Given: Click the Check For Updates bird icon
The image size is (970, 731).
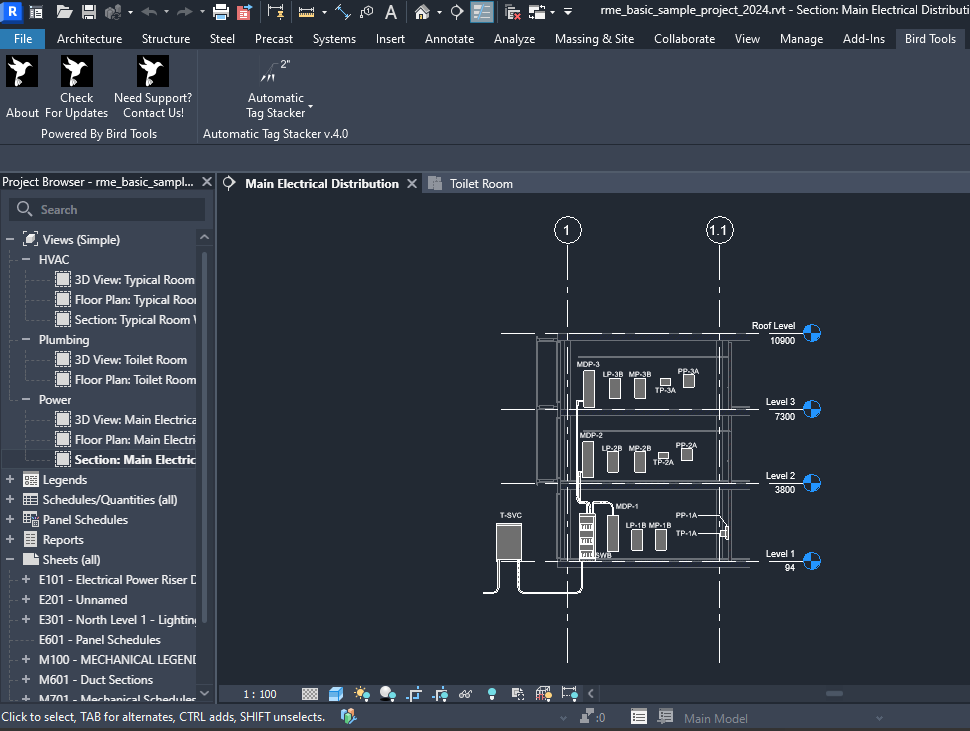Looking at the screenshot, I should (x=76, y=72).
